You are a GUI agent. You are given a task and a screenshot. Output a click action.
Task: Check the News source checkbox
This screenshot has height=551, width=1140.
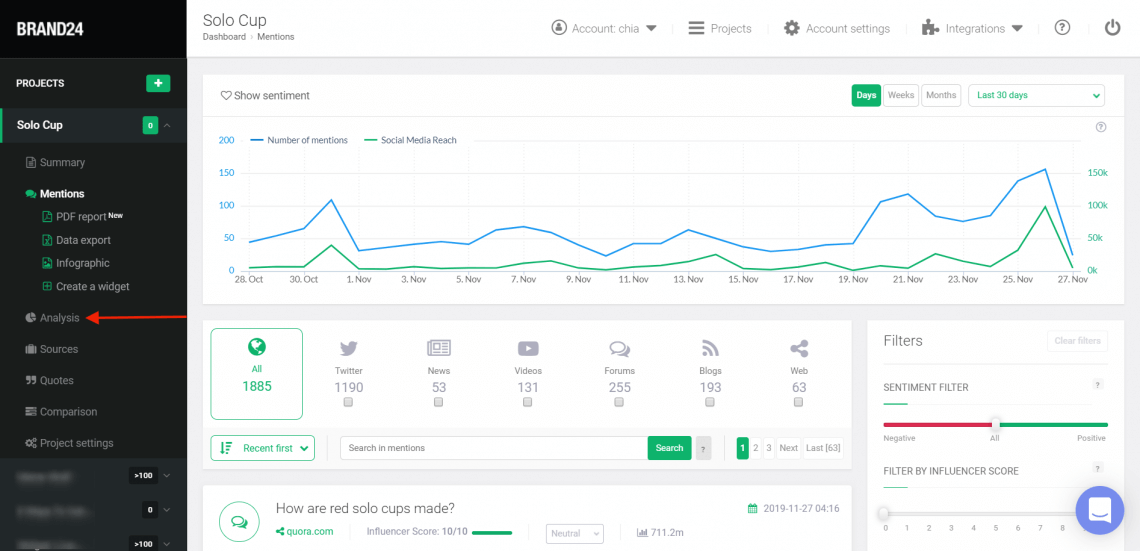[438, 402]
